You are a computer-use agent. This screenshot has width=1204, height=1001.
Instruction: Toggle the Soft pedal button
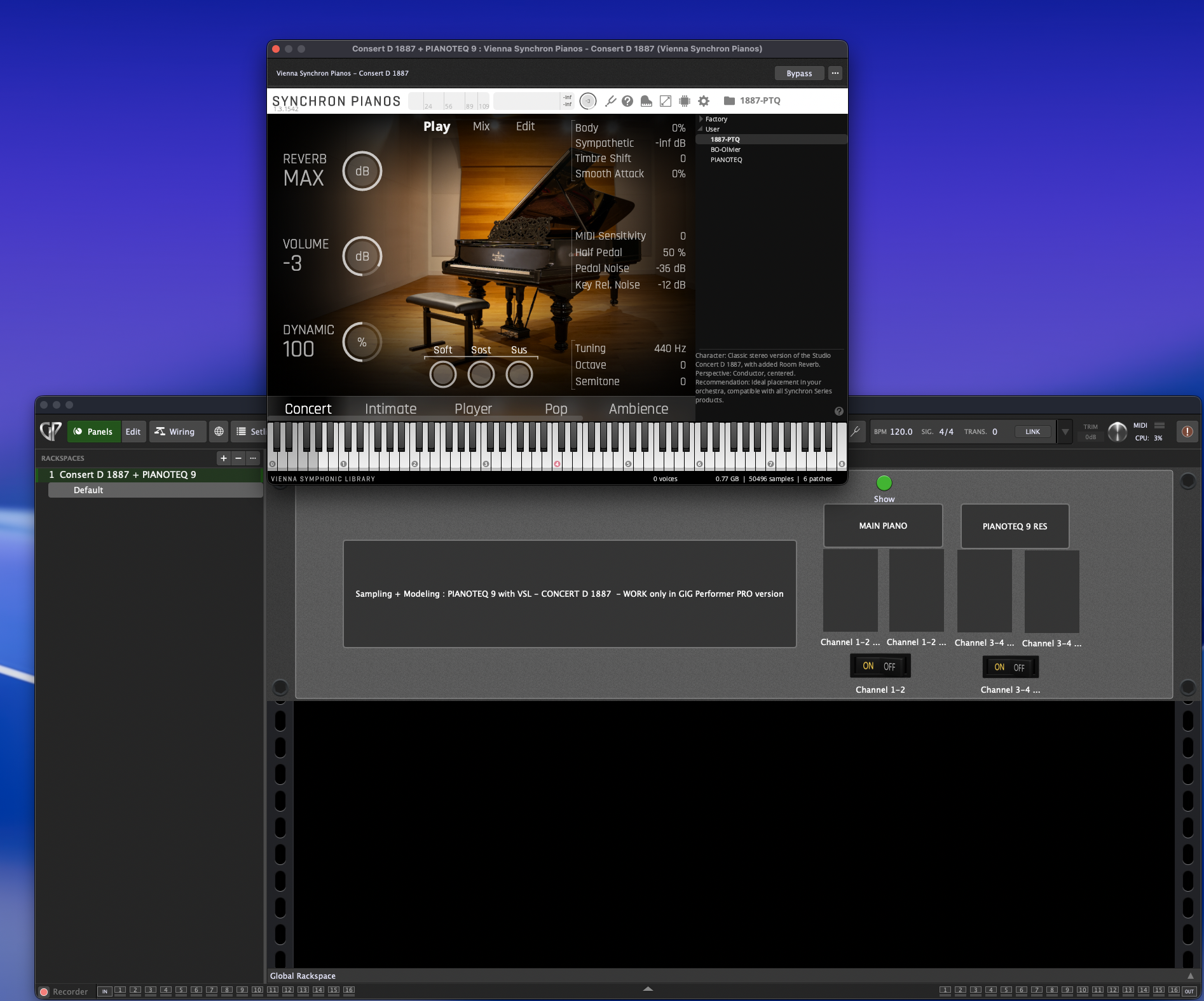[x=443, y=374]
